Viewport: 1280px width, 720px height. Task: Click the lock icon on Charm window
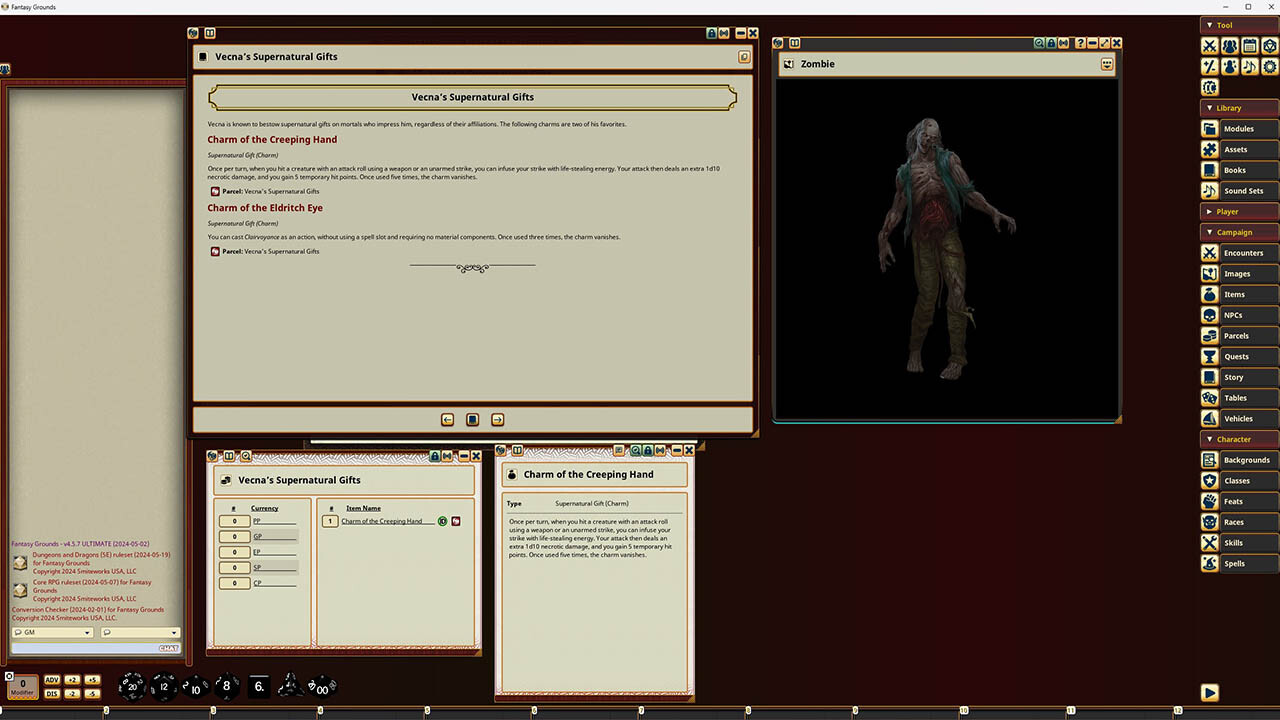(648, 451)
